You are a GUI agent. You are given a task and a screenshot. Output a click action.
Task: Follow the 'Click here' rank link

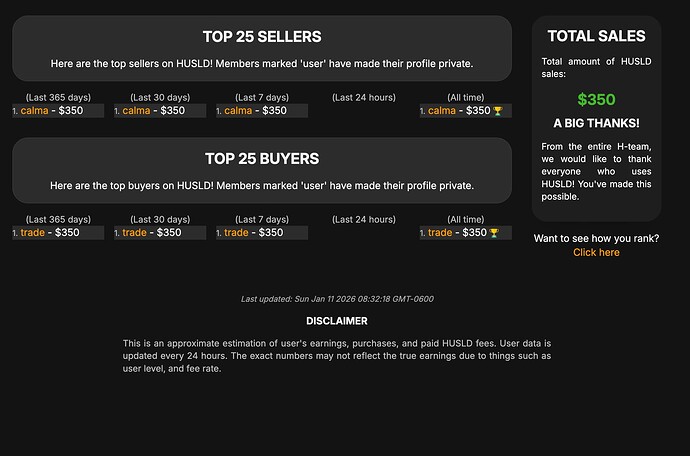pyautogui.click(x=596, y=253)
